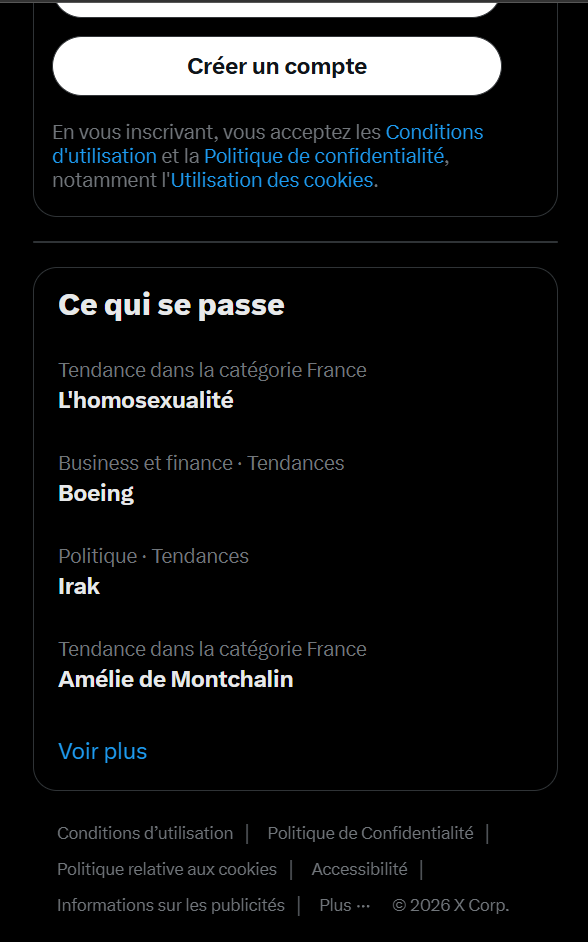The height and width of the screenshot is (942, 588).
Task: Open the Accessibilité footer link
Action: [359, 869]
